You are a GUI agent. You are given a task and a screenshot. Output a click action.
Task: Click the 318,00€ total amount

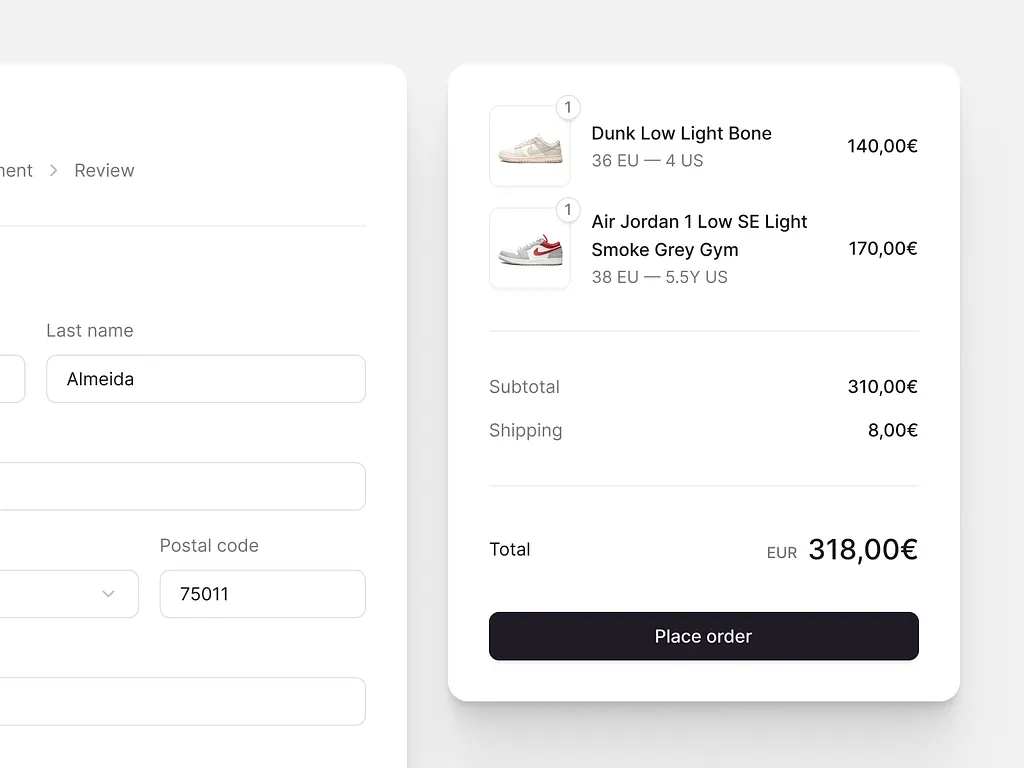862,550
